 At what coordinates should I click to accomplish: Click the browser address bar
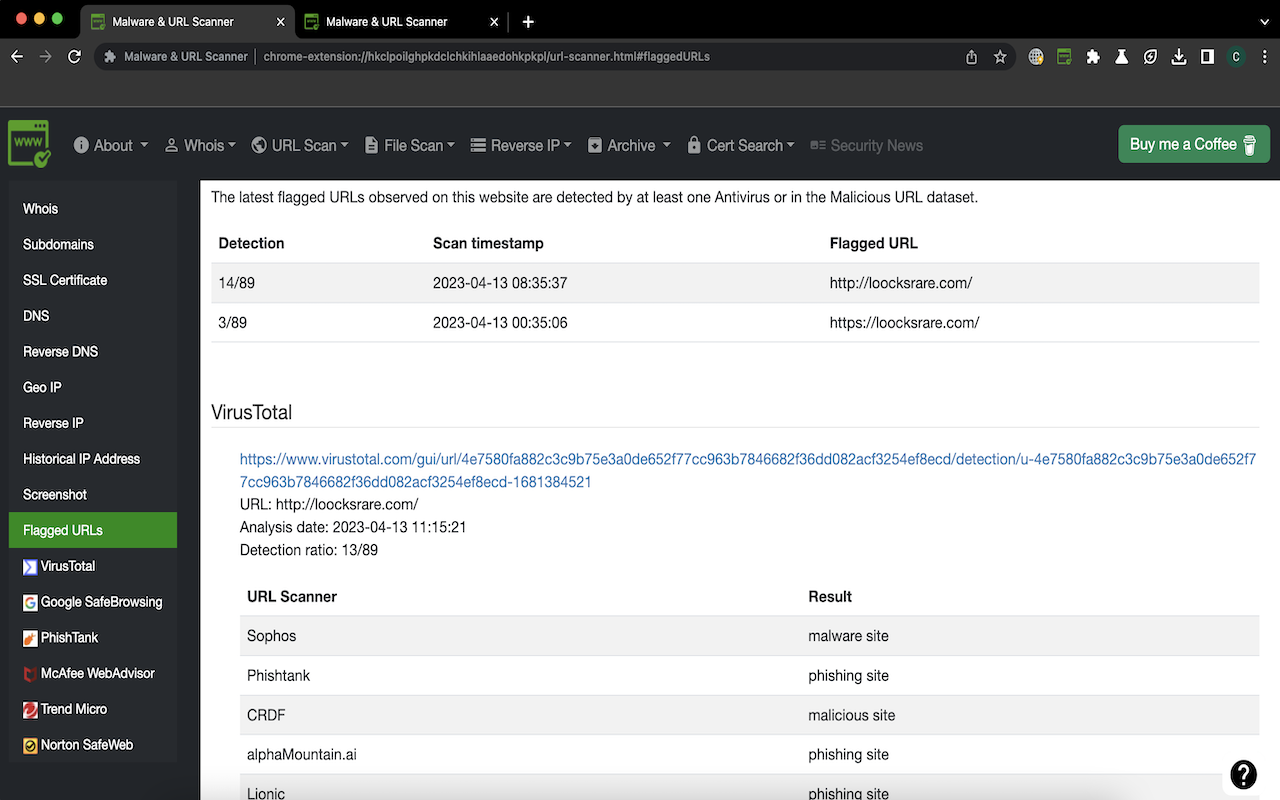tap(600, 57)
